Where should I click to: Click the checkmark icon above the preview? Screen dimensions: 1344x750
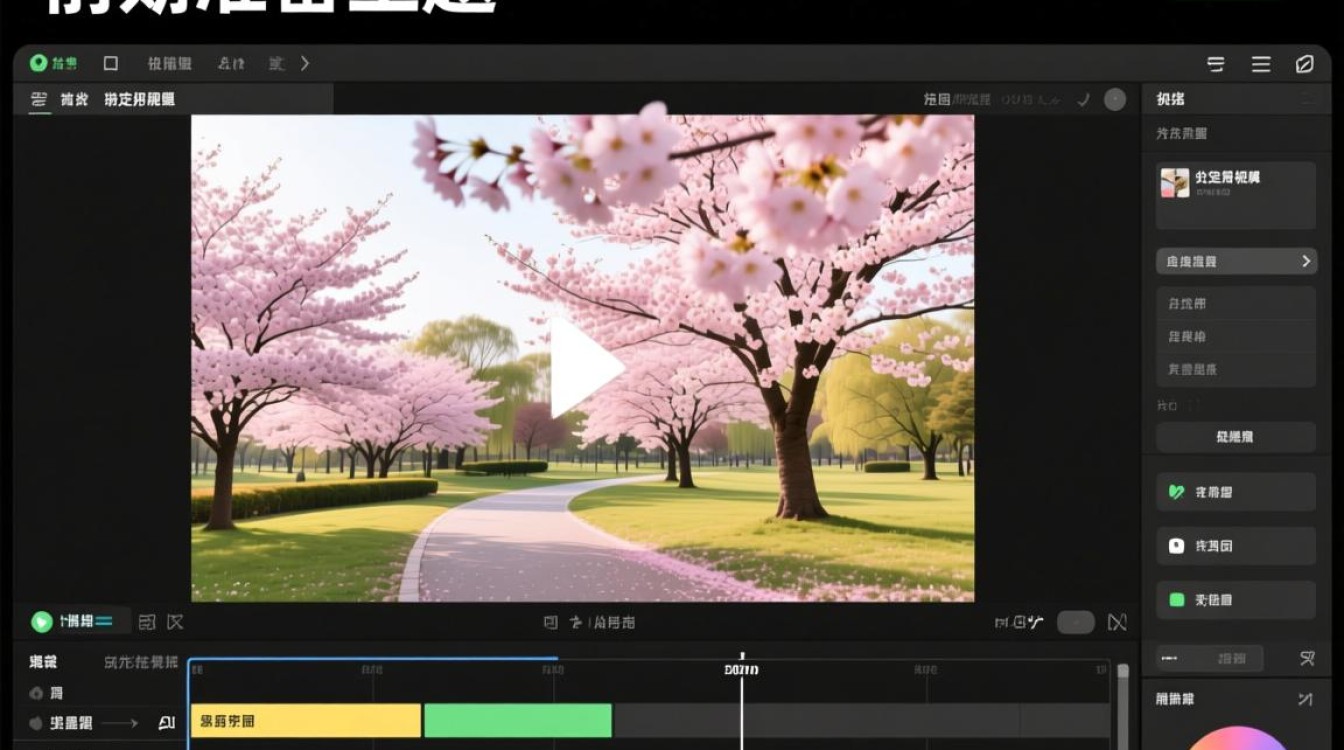[1083, 99]
